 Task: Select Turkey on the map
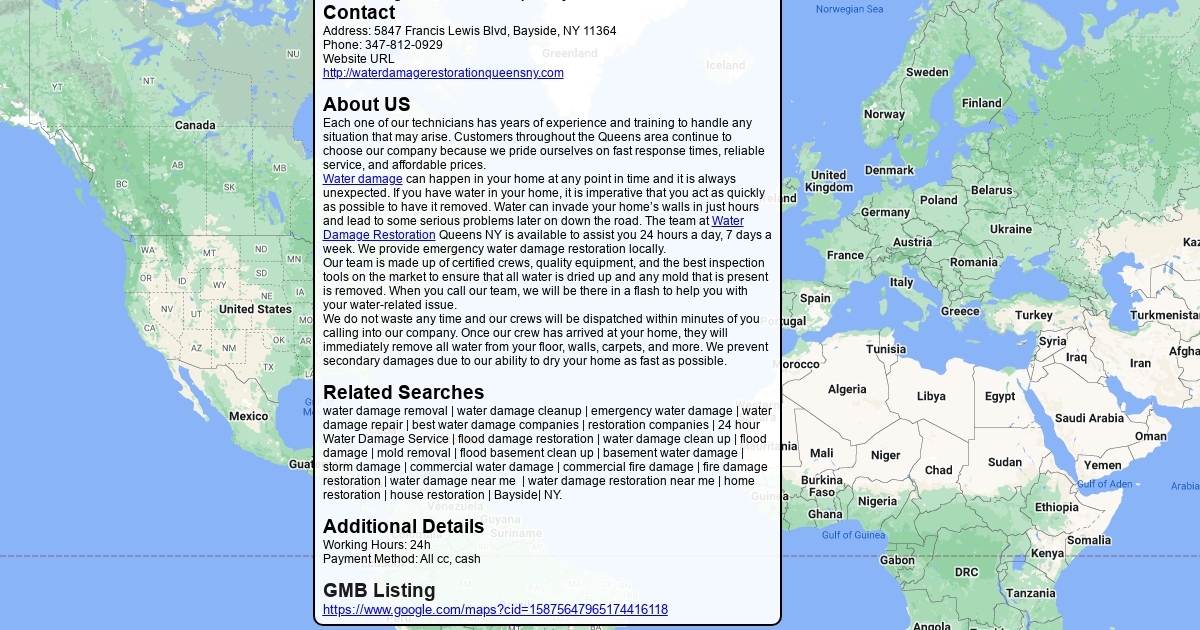click(x=1034, y=315)
